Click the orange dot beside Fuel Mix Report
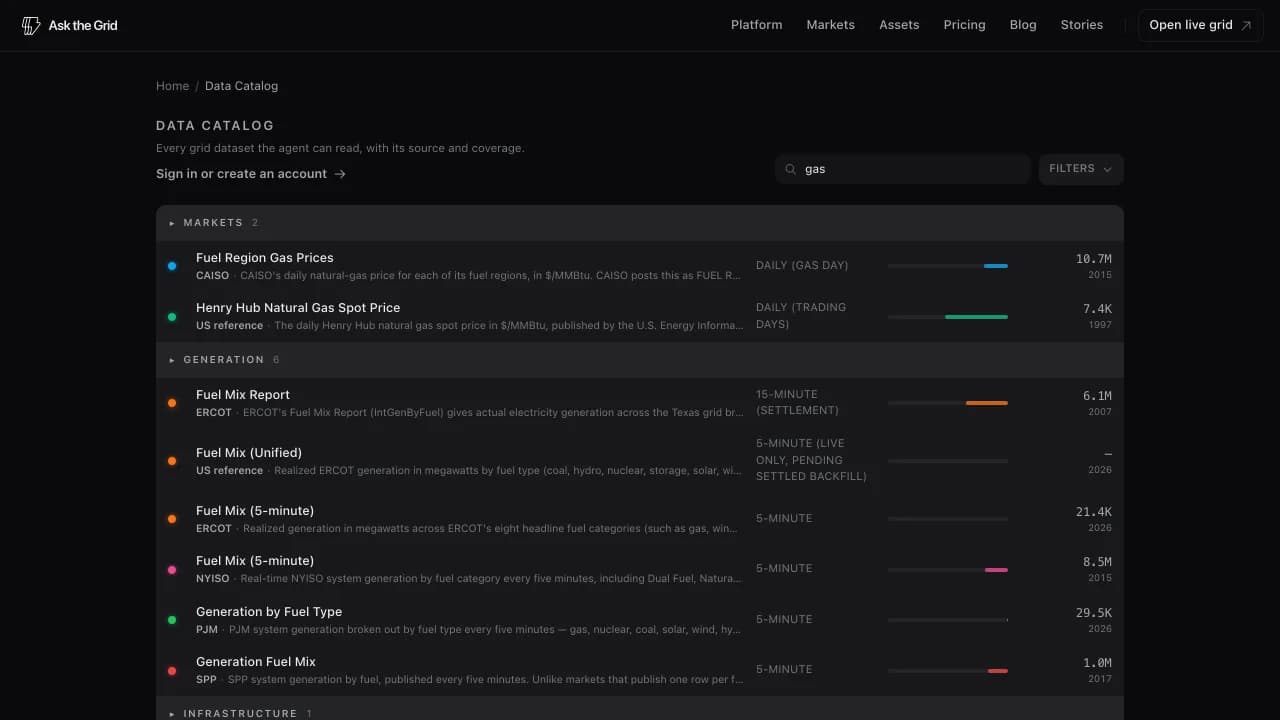The image size is (1280, 720). point(172,403)
